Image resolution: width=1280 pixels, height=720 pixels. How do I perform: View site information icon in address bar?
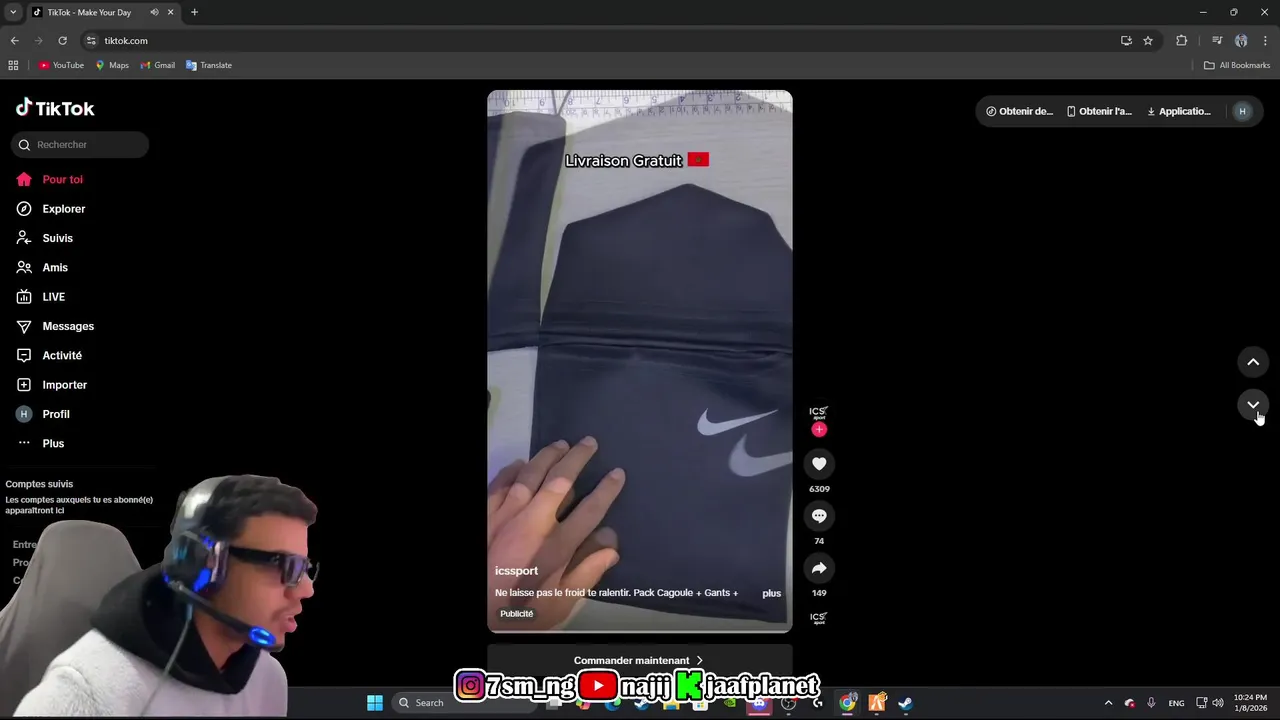[x=91, y=40]
